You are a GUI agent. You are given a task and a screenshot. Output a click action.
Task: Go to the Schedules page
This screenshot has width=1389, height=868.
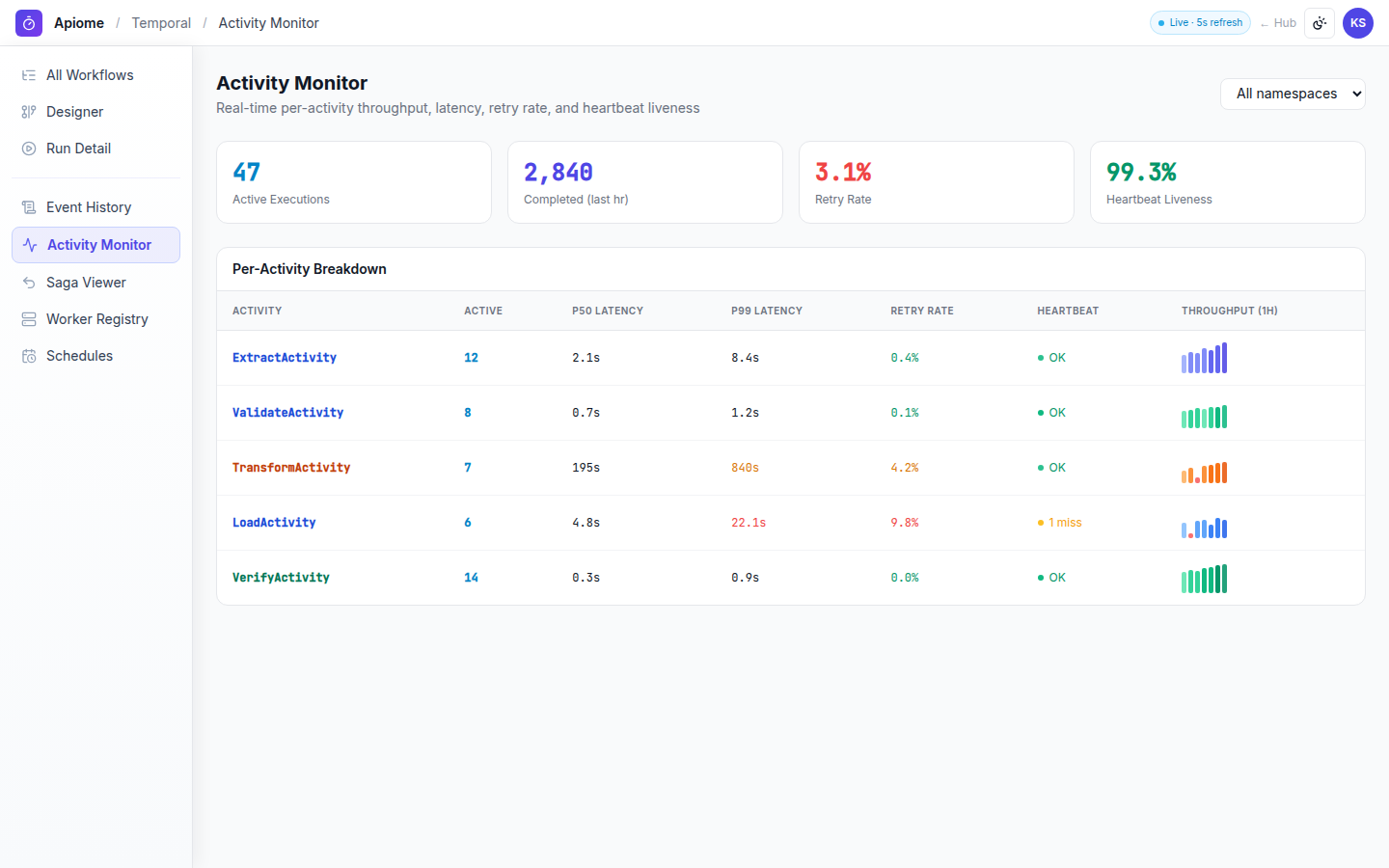(95, 356)
